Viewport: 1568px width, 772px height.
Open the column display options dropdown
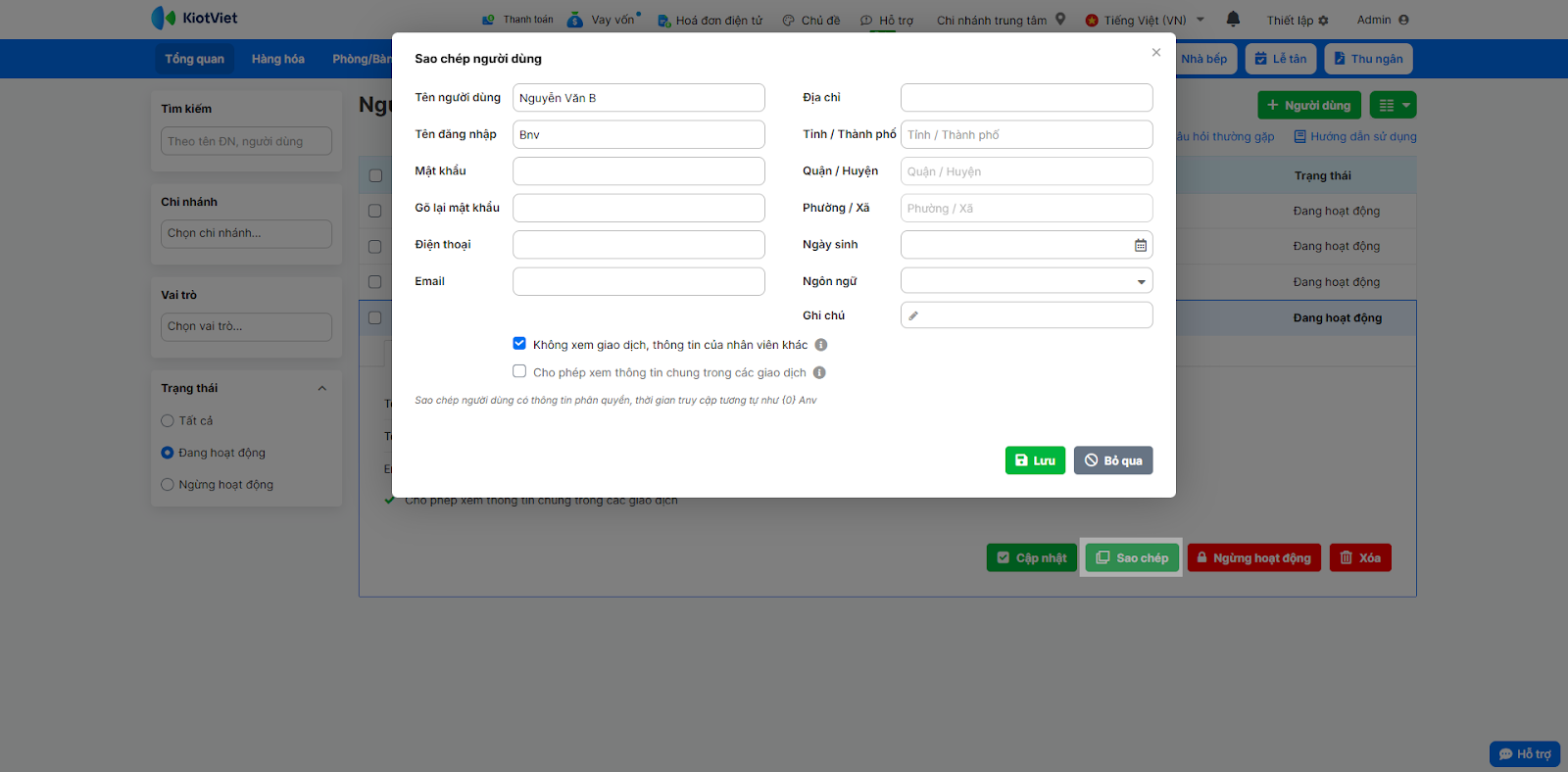coord(1394,105)
